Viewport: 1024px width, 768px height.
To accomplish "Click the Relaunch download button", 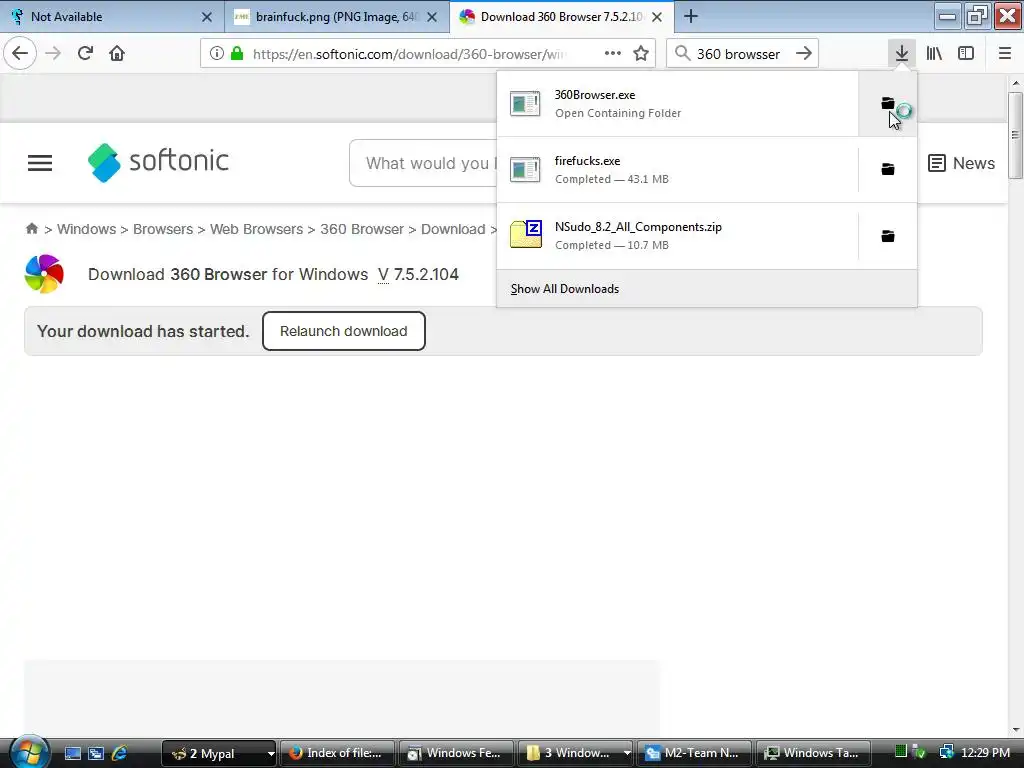I will tap(344, 331).
